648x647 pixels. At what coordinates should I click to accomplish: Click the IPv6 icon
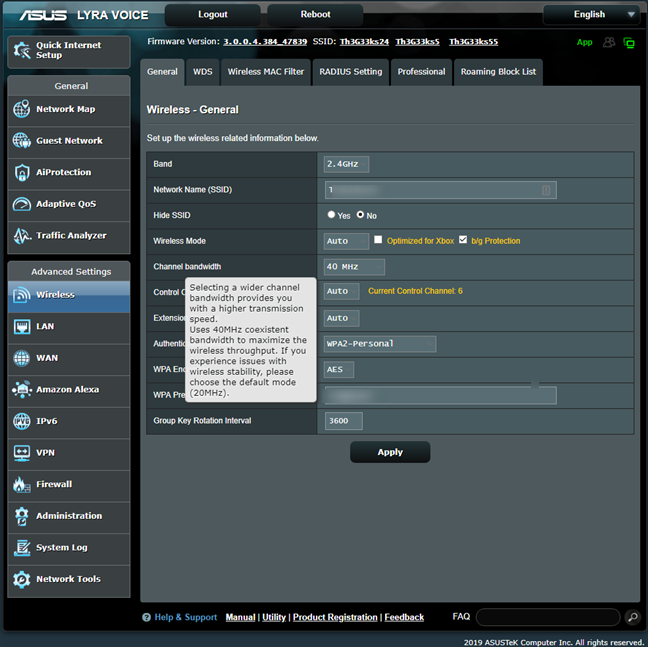coord(21,421)
